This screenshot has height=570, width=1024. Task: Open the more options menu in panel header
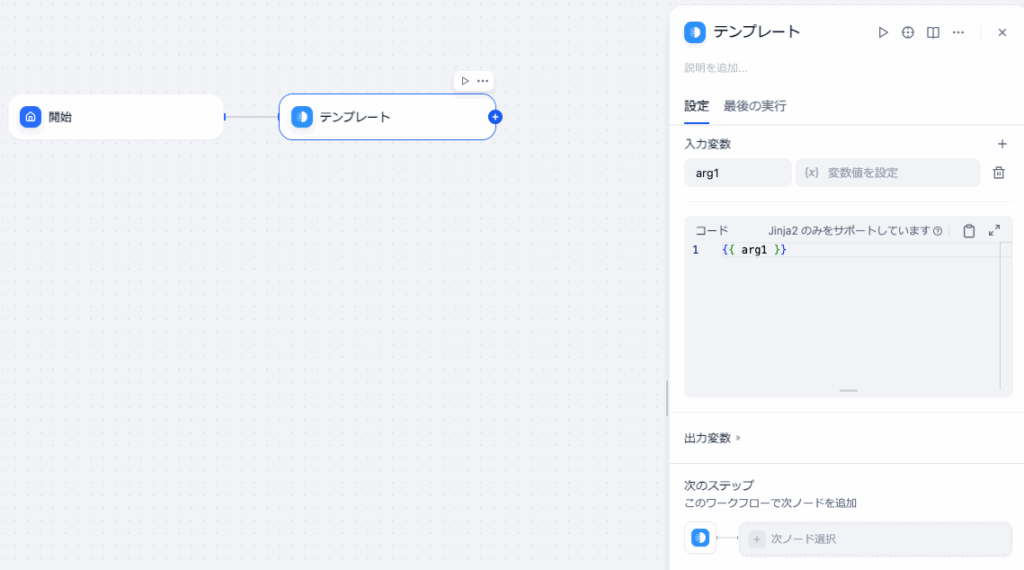pyautogui.click(x=958, y=32)
